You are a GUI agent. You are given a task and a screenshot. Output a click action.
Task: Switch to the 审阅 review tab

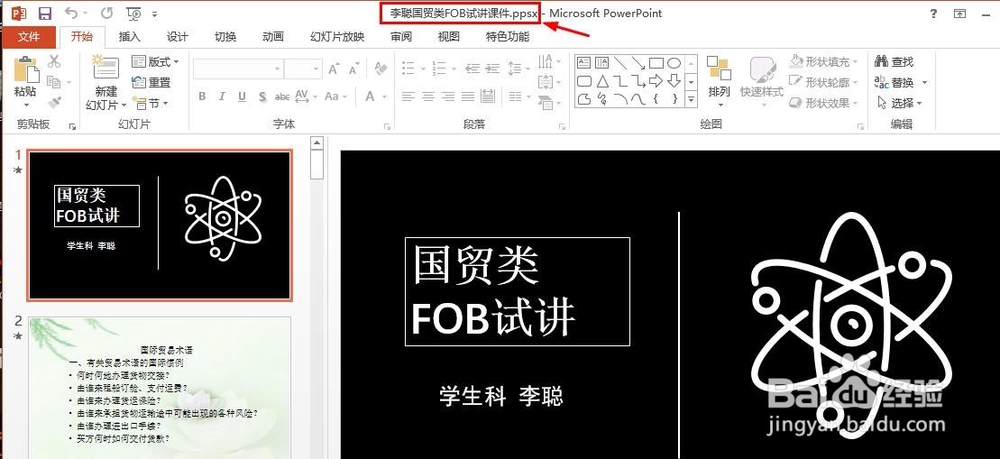[401, 37]
